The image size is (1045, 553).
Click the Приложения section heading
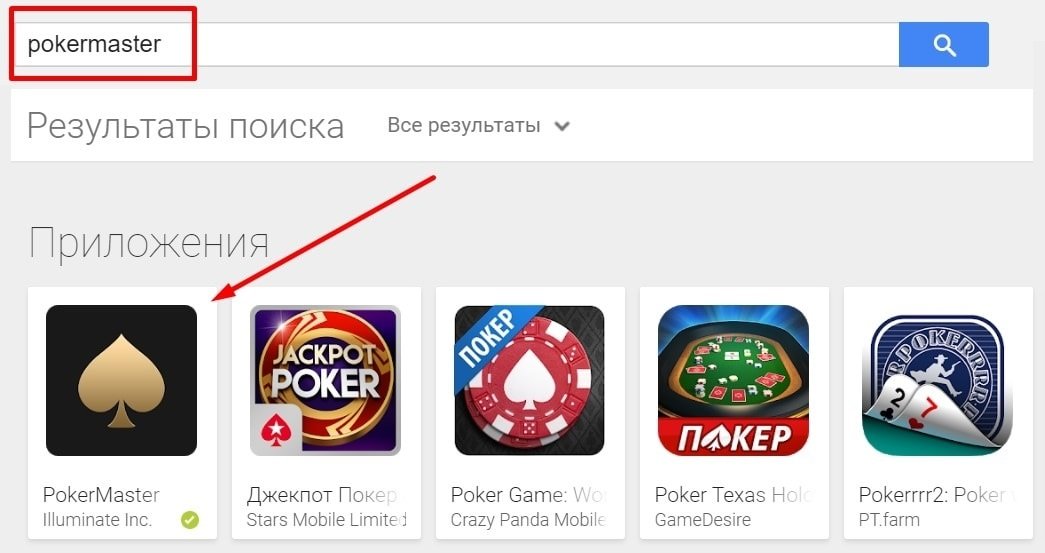(149, 243)
